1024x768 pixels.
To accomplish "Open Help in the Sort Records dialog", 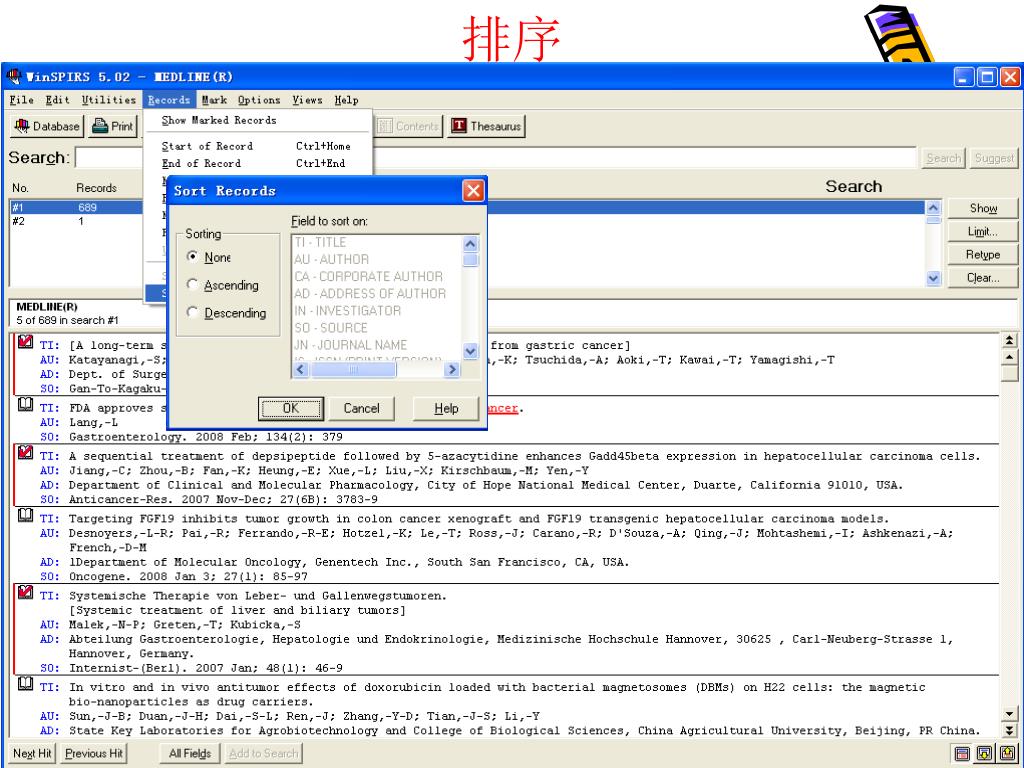I will click(447, 409).
